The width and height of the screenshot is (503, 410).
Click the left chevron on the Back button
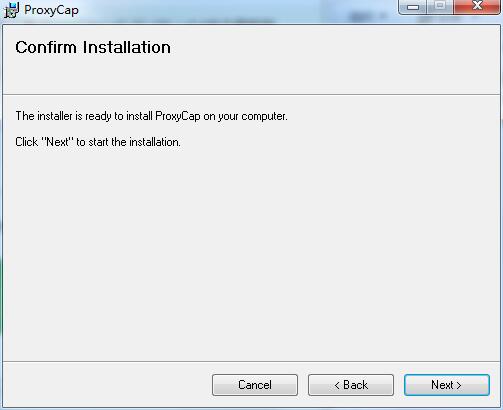click(x=337, y=385)
